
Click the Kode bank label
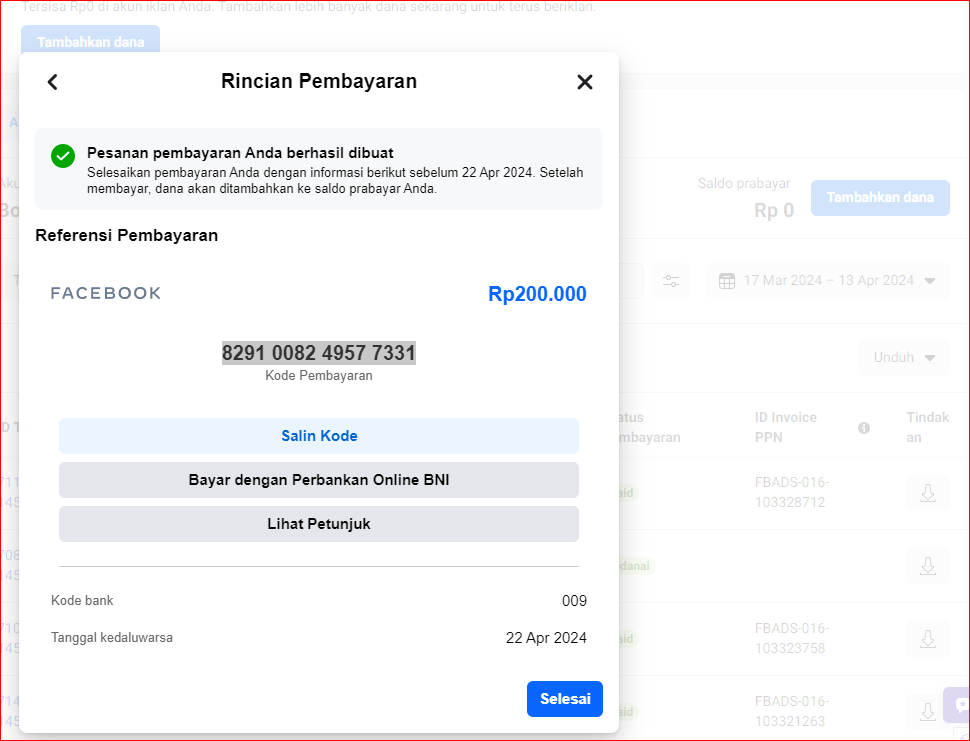click(82, 601)
